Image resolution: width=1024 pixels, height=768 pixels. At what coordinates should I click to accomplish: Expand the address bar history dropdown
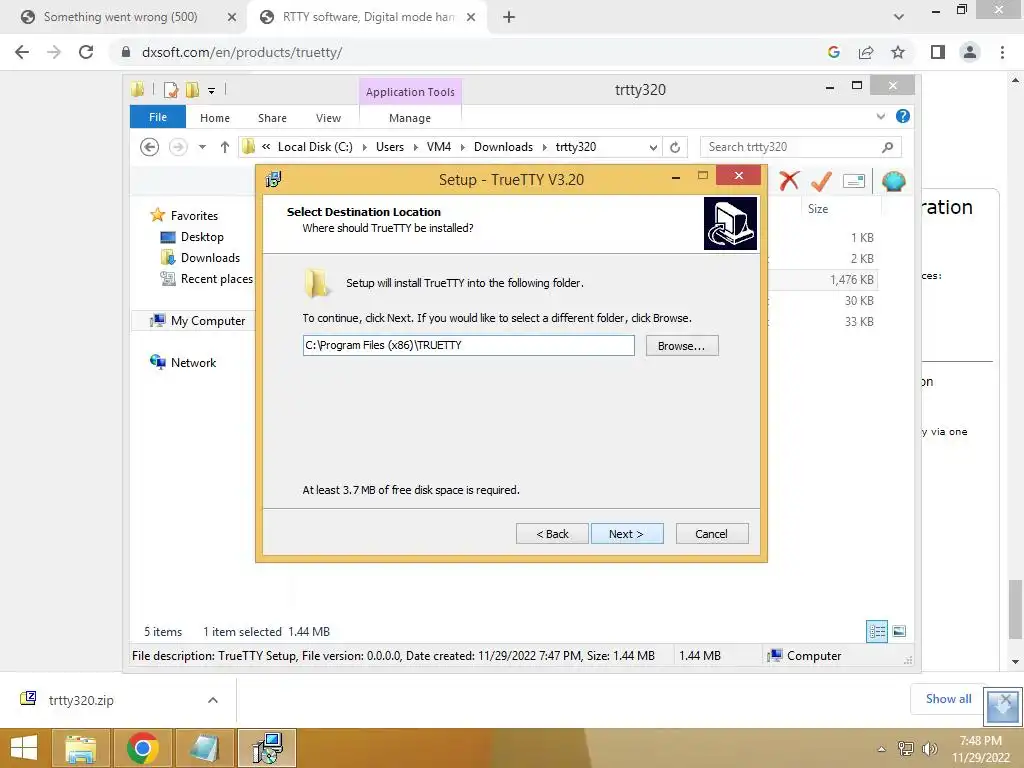(x=653, y=148)
